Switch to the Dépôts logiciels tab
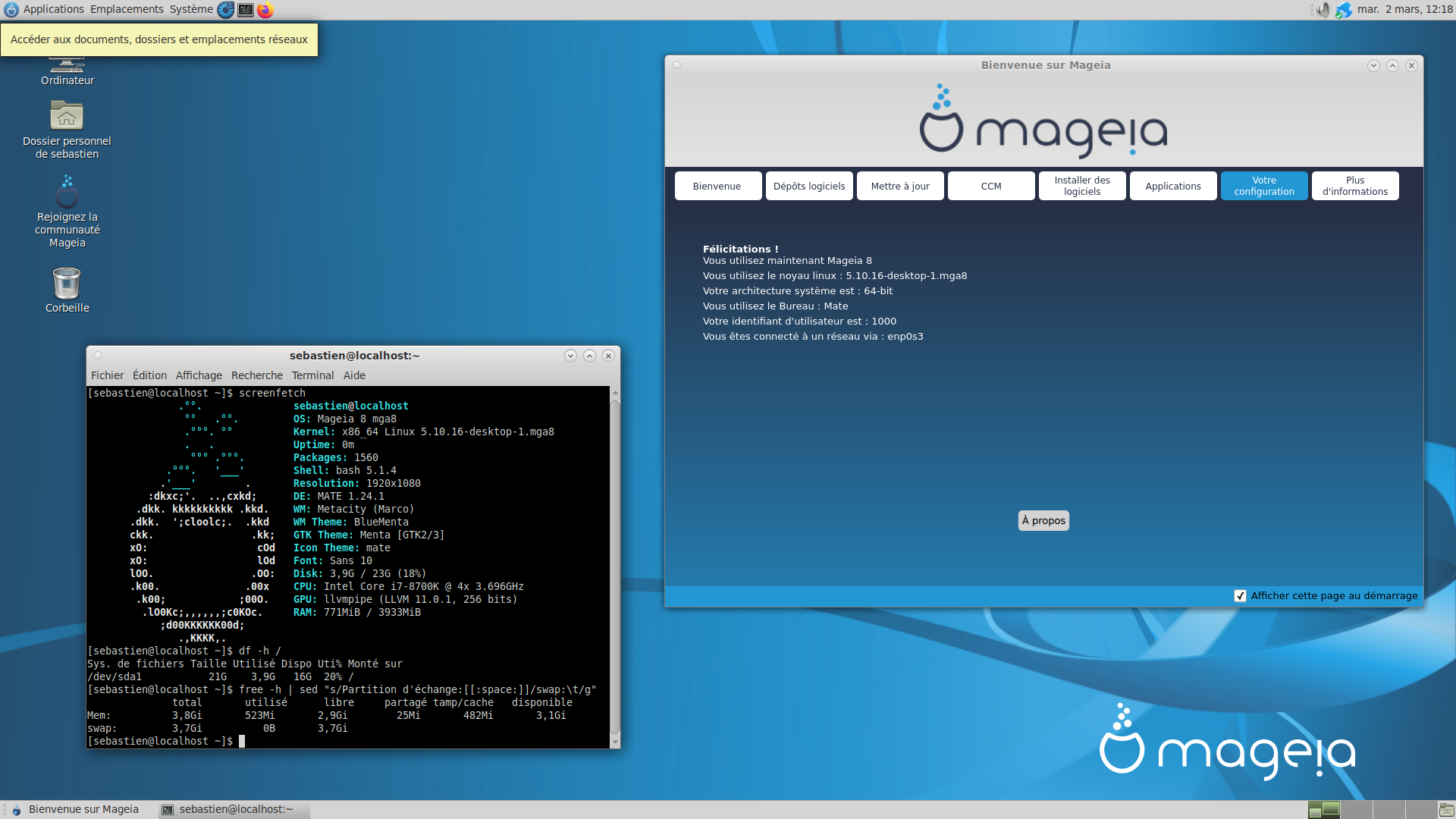The height and width of the screenshot is (819, 1456). [809, 186]
